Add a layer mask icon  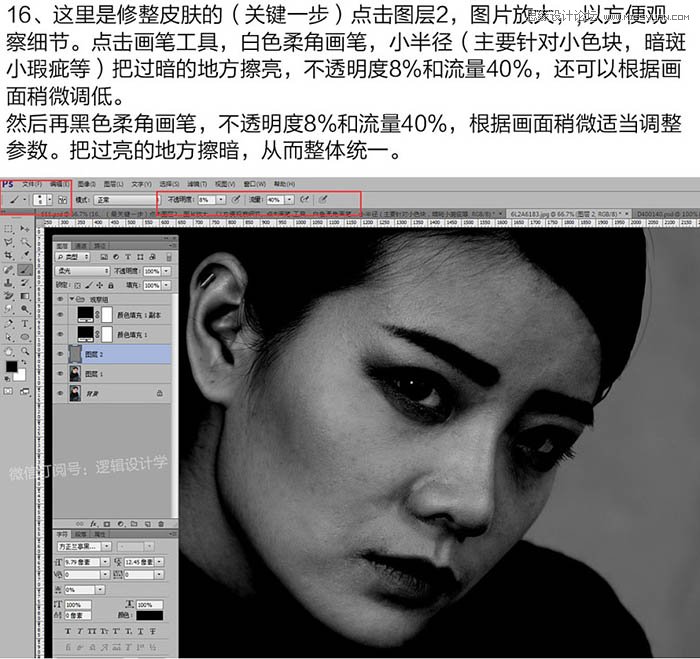(107, 524)
